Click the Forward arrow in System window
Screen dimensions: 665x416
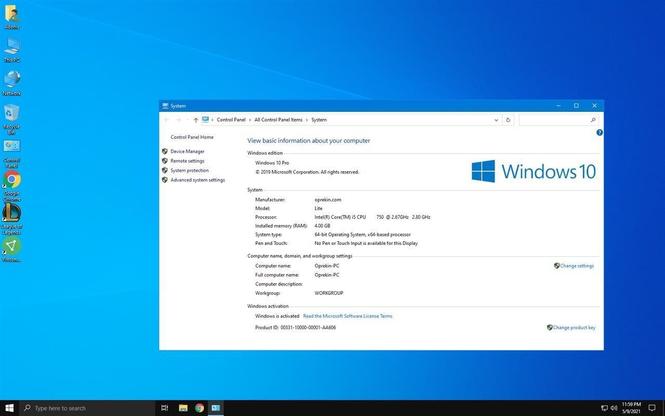tap(179, 120)
